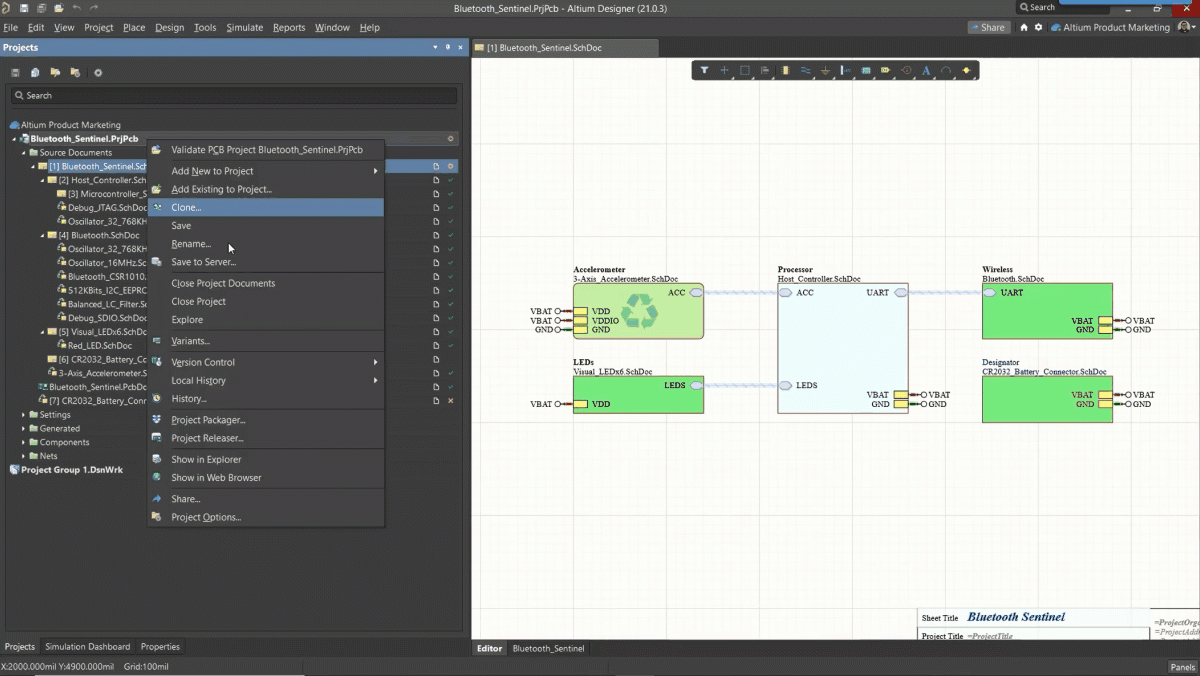Select the text string 'A' tool
This screenshot has height=676, width=1200.
926,70
